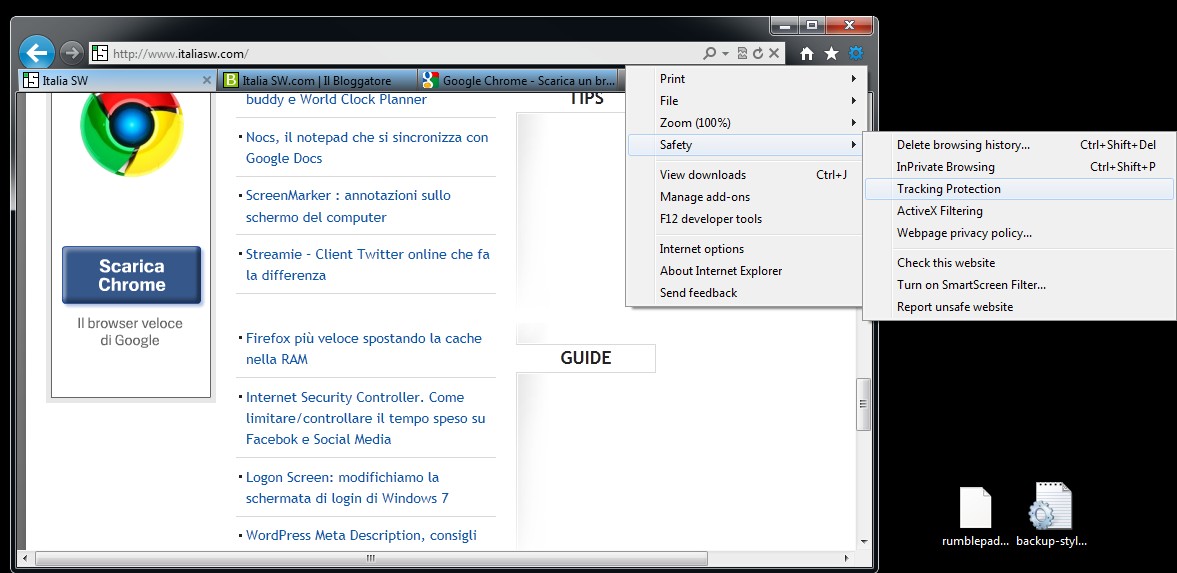Click the Print submenu arrow
Screen dimensions: 1177x573
pos(853,79)
